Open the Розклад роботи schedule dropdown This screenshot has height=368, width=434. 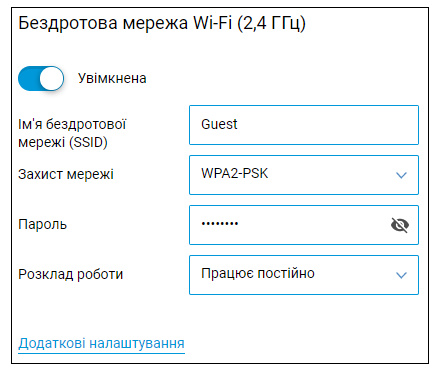click(x=304, y=275)
